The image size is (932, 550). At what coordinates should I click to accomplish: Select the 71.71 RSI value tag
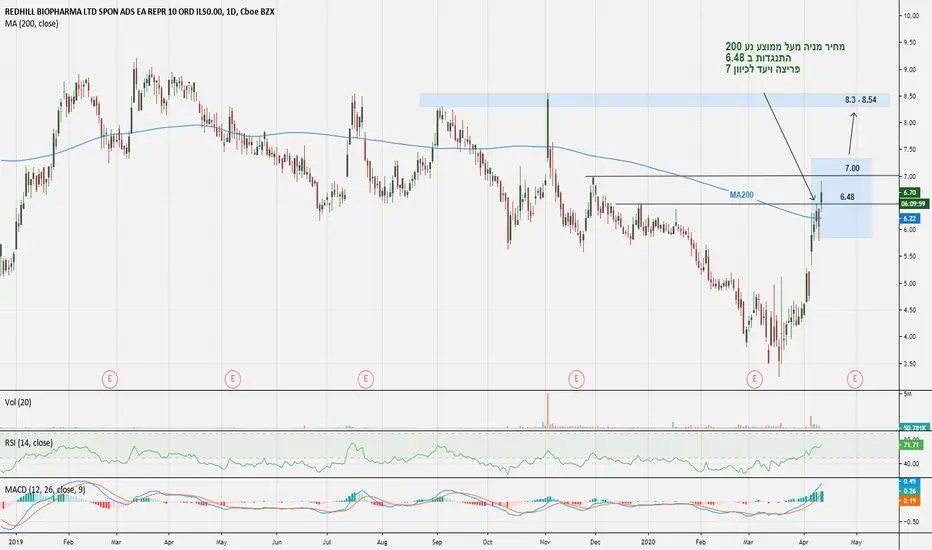911,444
